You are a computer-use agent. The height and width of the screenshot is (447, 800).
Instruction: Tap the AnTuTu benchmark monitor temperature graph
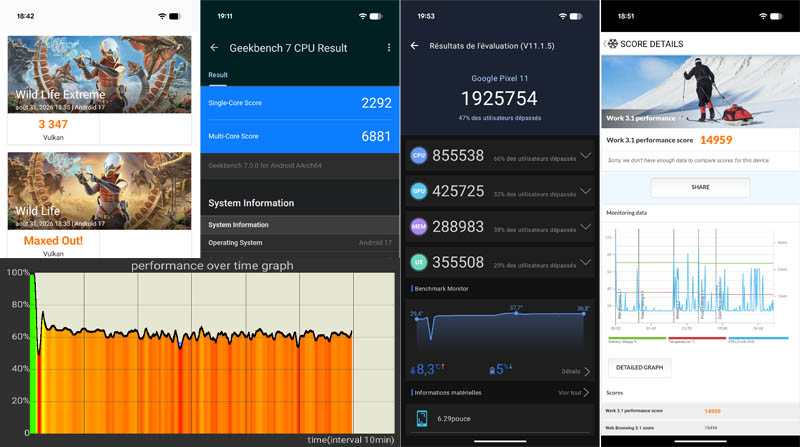(500, 327)
